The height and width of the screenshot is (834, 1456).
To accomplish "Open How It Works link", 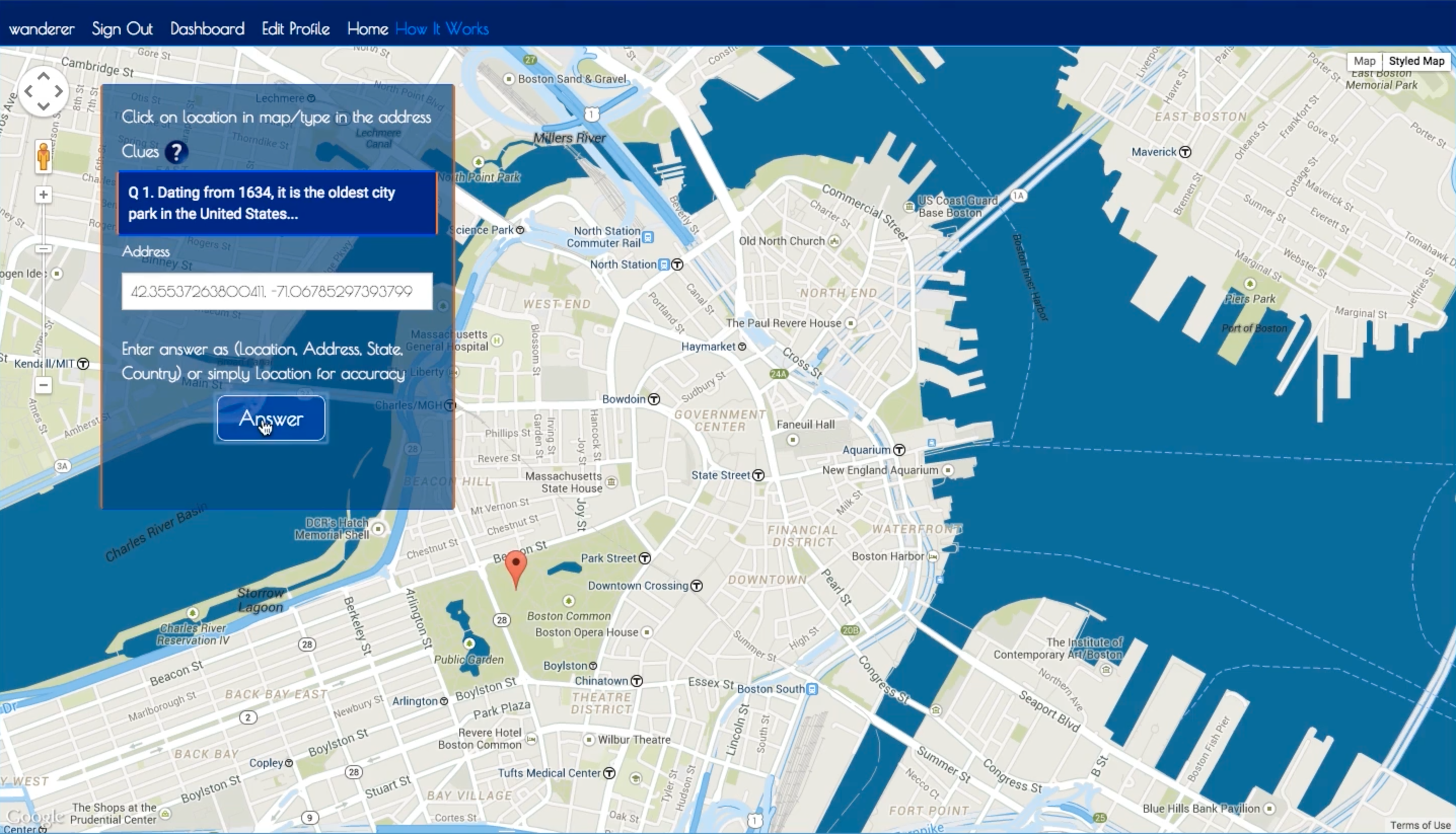I will (x=442, y=29).
